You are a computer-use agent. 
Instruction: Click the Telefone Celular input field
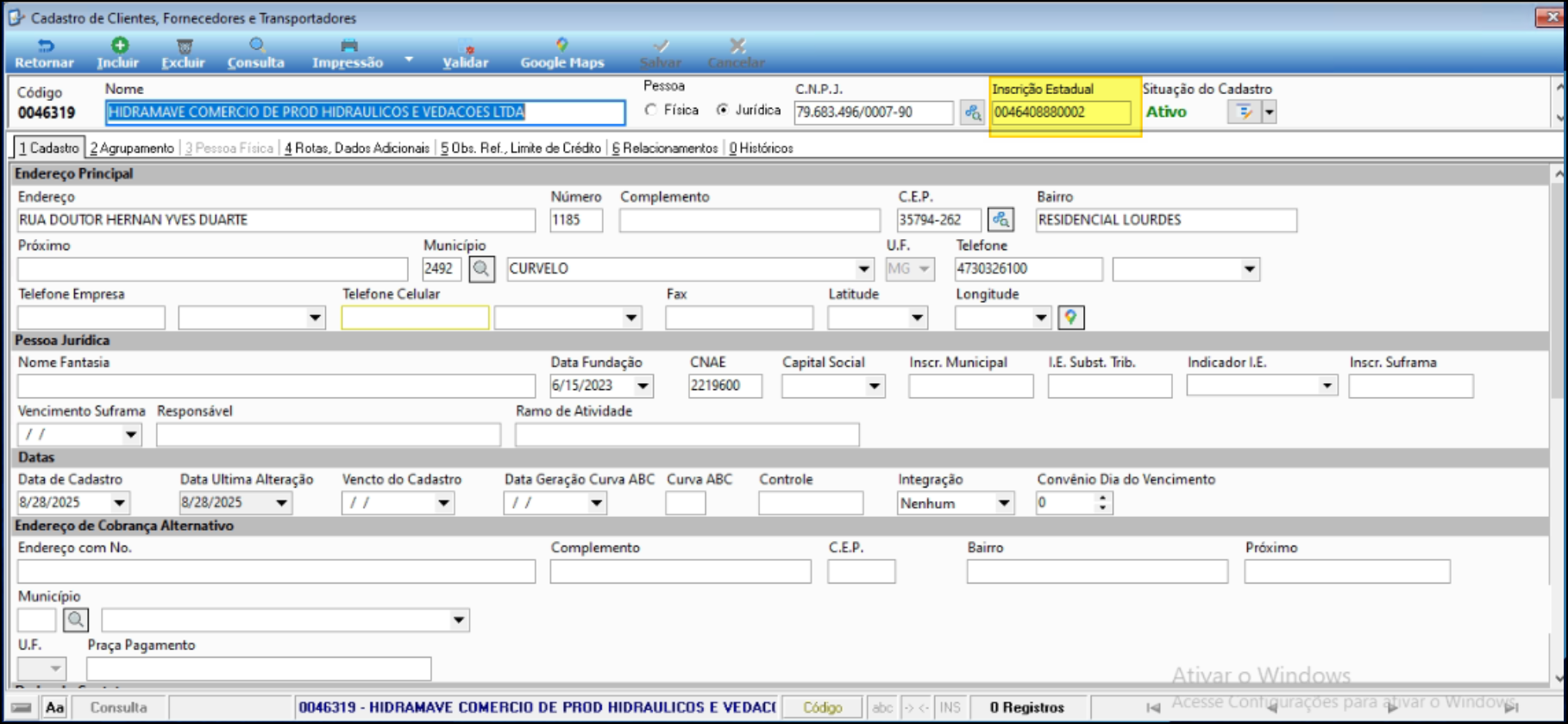point(415,318)
